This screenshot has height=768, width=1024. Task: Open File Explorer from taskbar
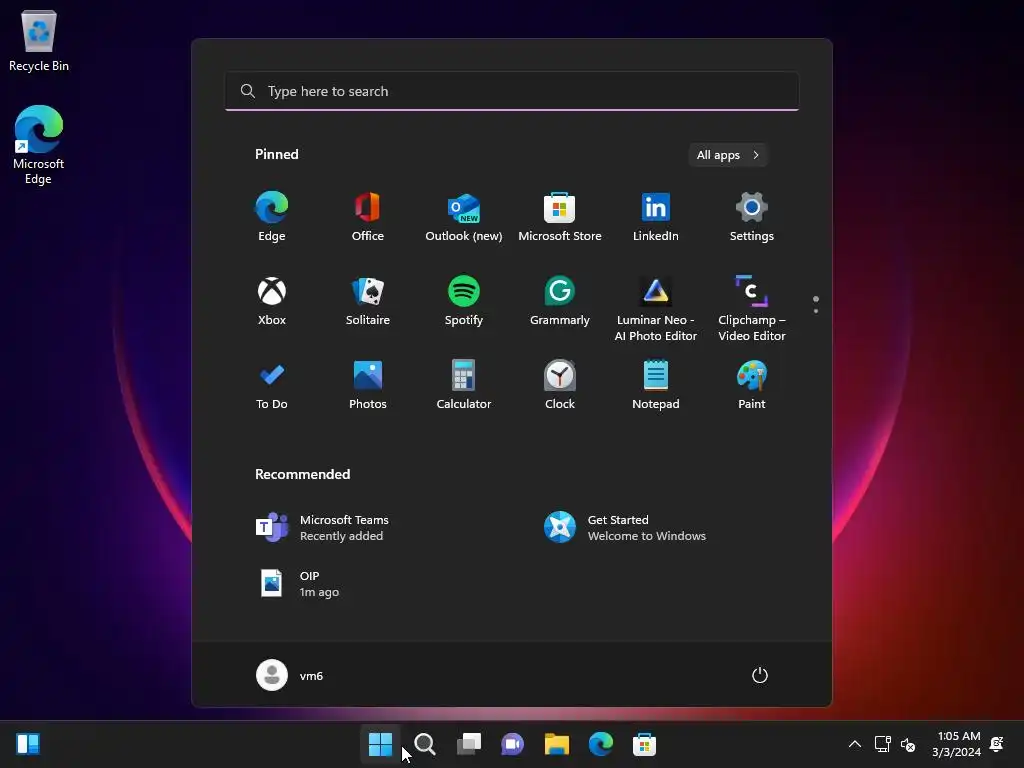click(x=556, y=744)
